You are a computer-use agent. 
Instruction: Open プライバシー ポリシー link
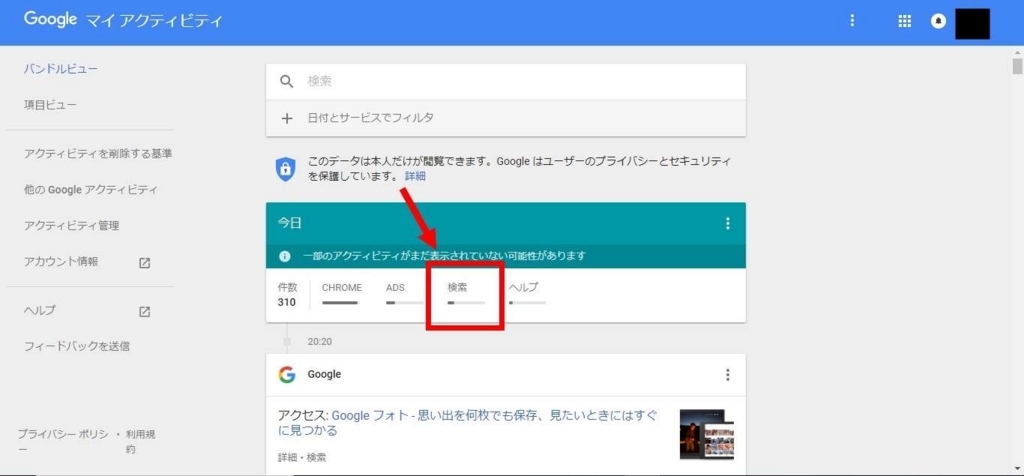coord(63,441)
